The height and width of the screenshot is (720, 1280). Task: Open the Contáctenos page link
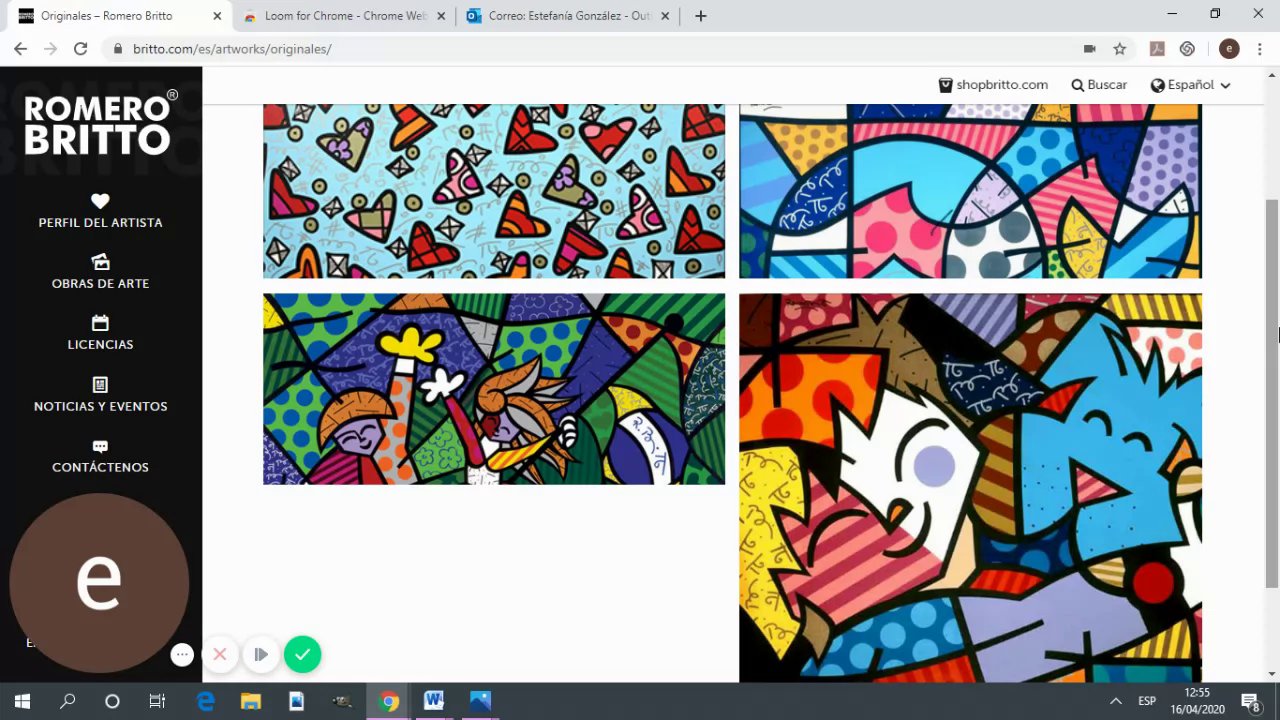(x=100, y=468)
